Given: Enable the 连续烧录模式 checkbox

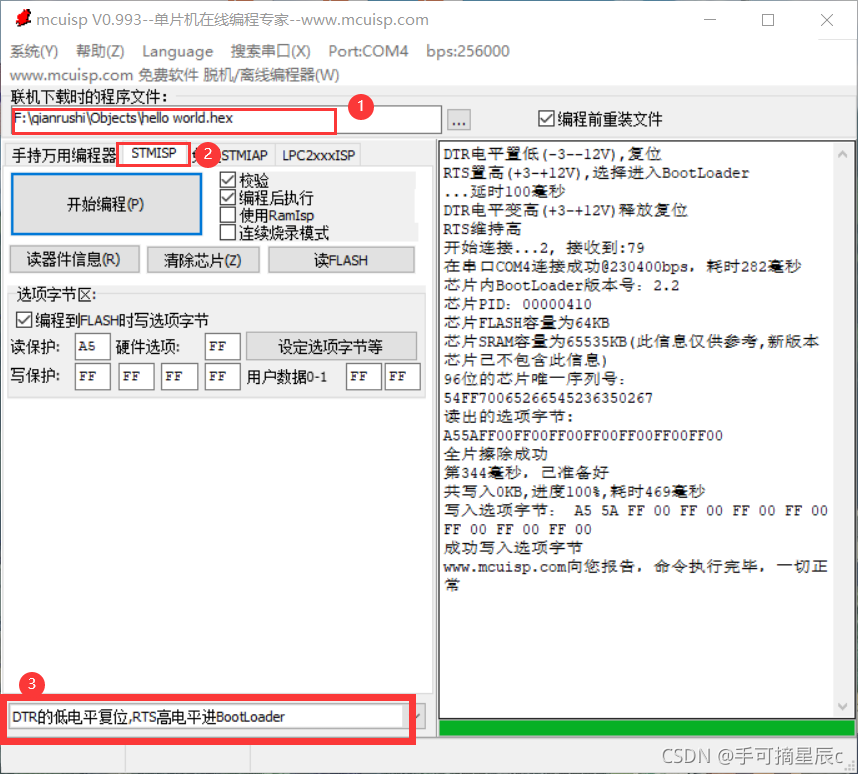Looking at the screenshot, I should point(274,233).
